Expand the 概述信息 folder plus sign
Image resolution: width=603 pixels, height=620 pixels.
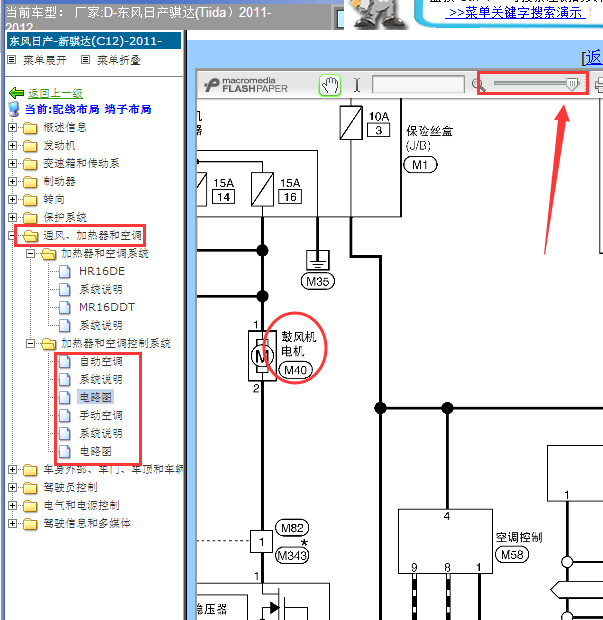click(x=12, y=127)
